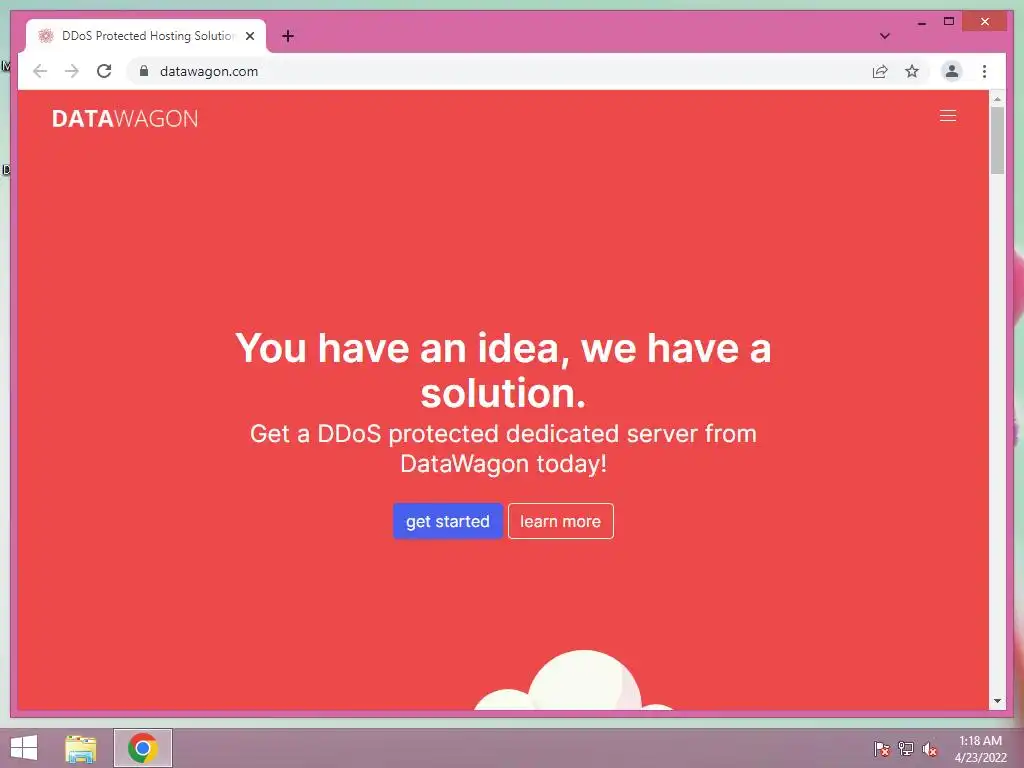Open File Explorer from taskbar
Screen dimensions: 1024x768
80,748
